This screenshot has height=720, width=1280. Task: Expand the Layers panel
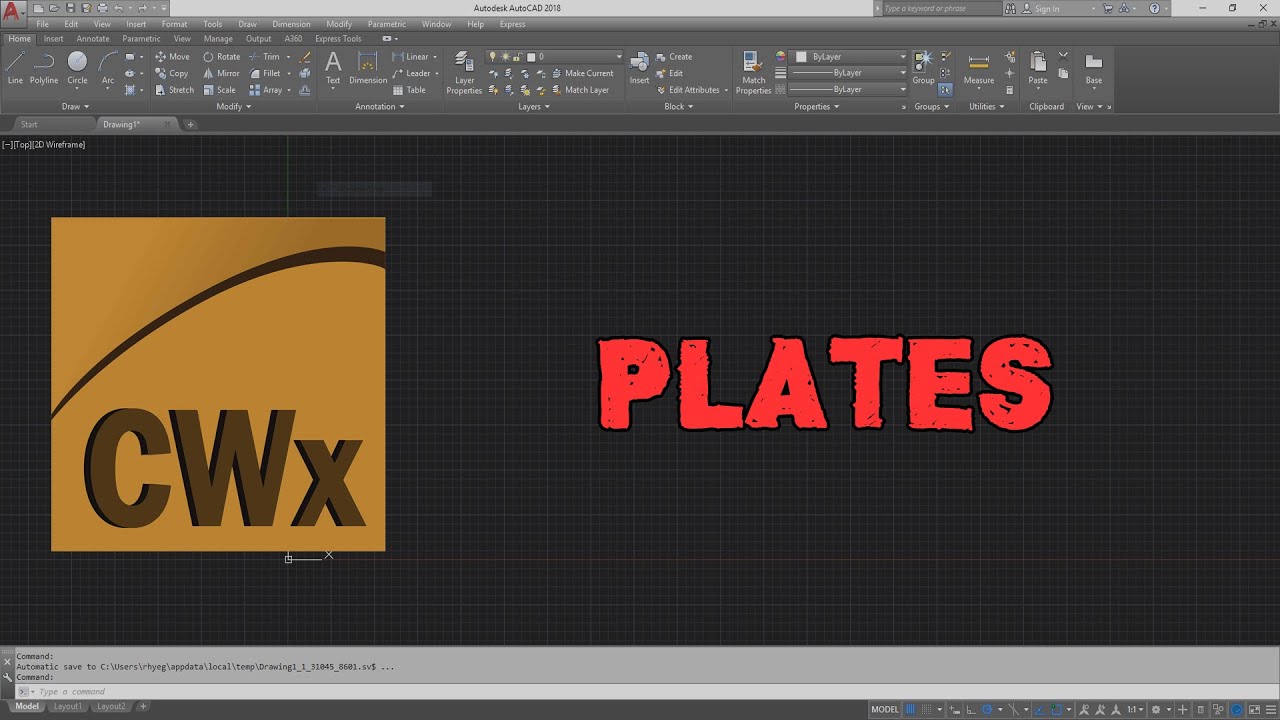(534, 106)
